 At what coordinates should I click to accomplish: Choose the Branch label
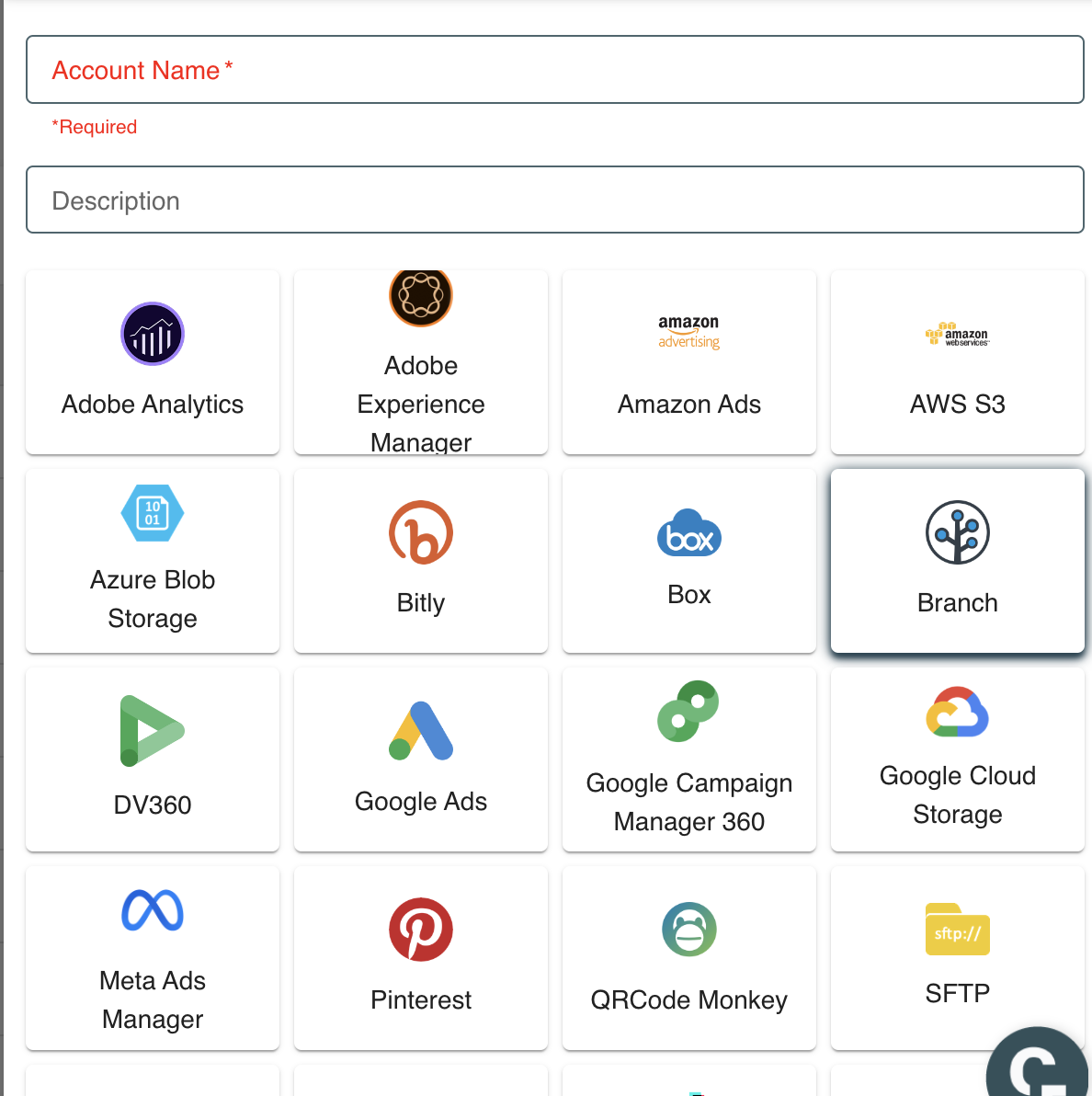(x=957, y=602)
